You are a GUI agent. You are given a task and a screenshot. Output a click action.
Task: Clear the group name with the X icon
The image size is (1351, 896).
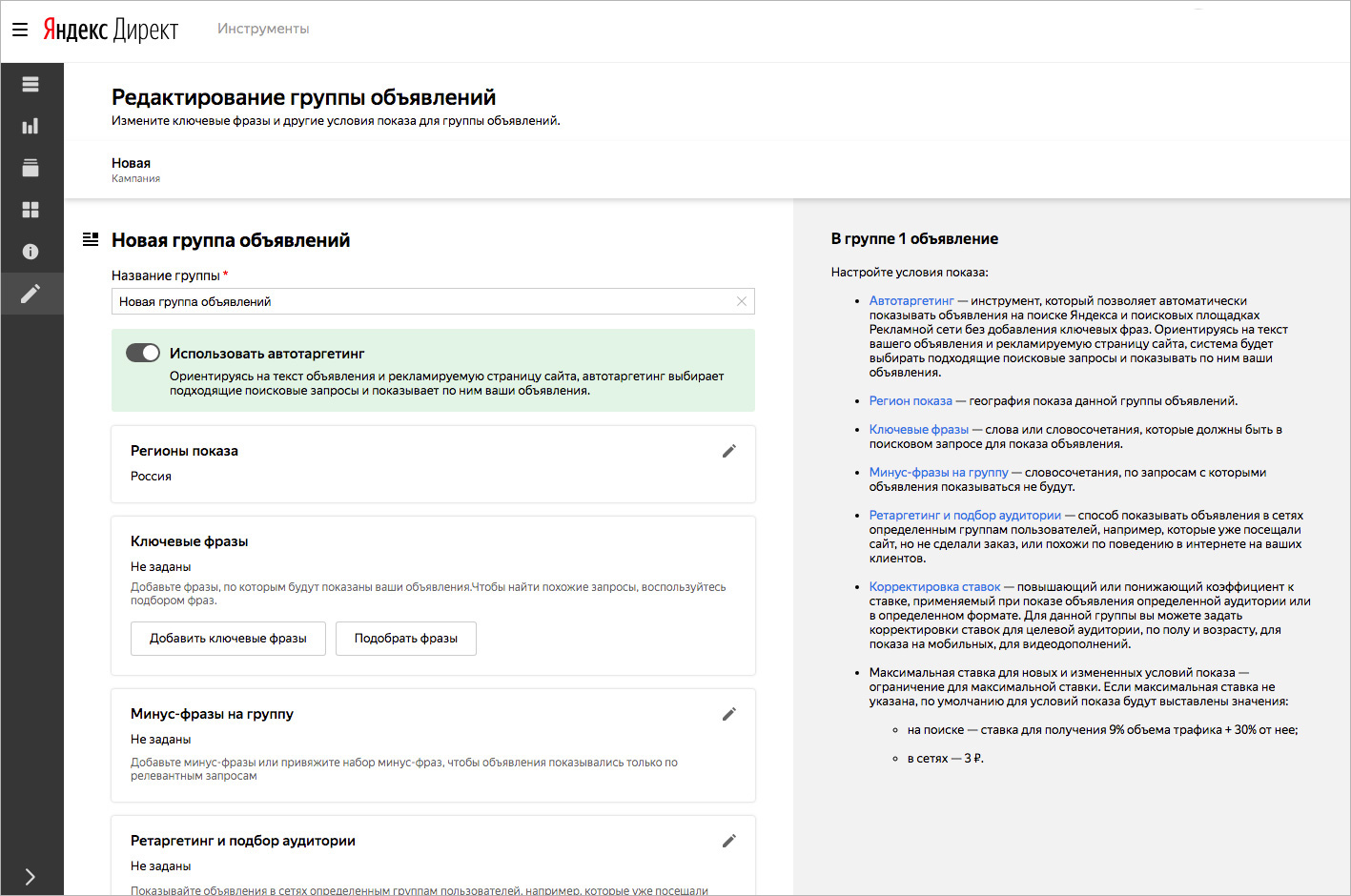742,301
